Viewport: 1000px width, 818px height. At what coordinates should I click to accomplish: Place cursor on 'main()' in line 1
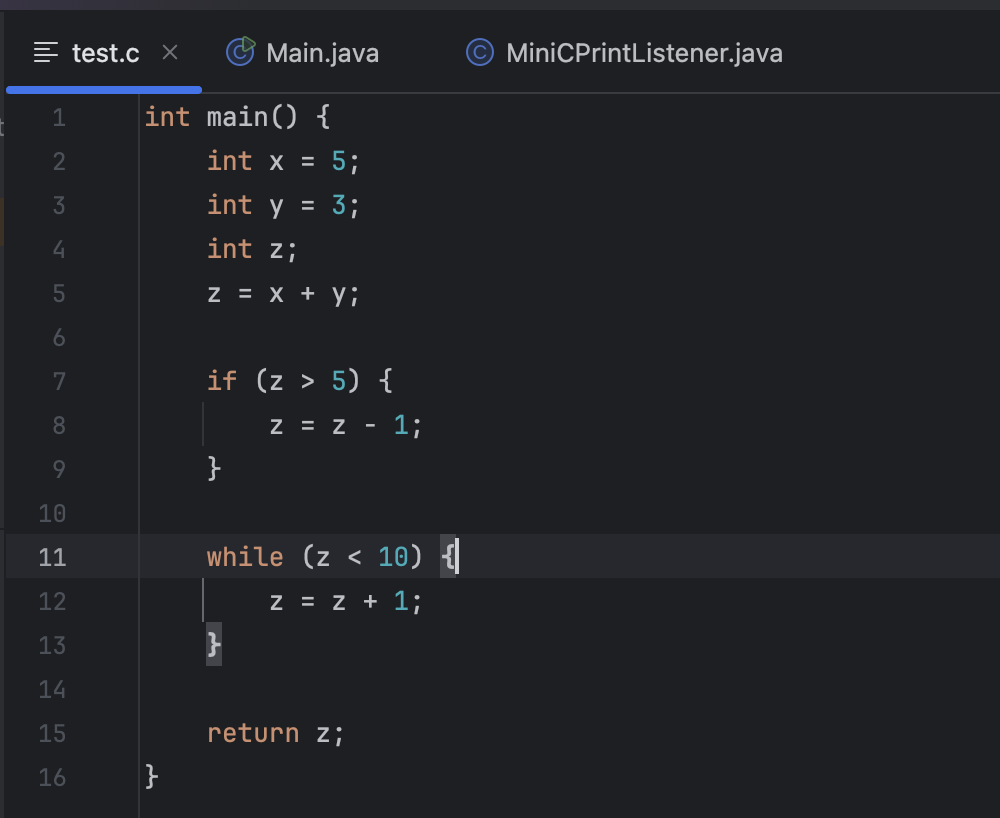[x=252, y=117]
